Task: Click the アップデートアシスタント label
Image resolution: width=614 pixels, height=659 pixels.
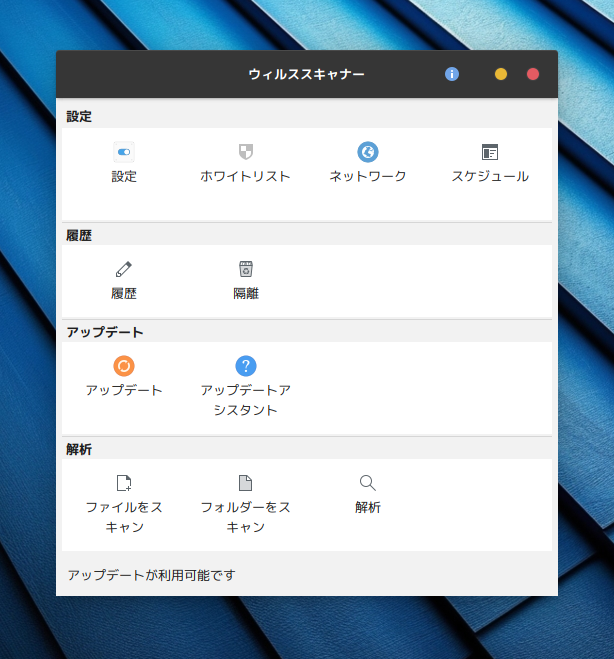Action: point(246,400)
